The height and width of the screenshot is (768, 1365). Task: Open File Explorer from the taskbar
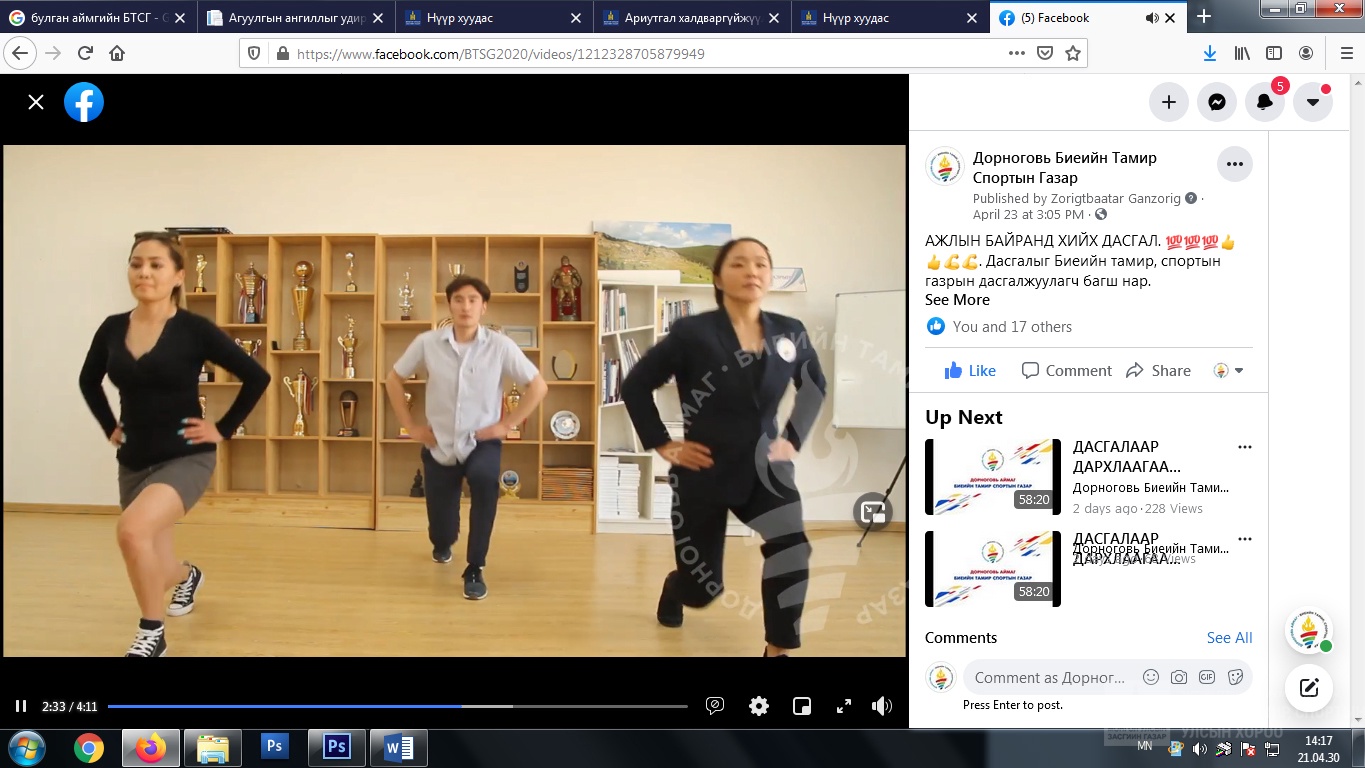(213, 748)
